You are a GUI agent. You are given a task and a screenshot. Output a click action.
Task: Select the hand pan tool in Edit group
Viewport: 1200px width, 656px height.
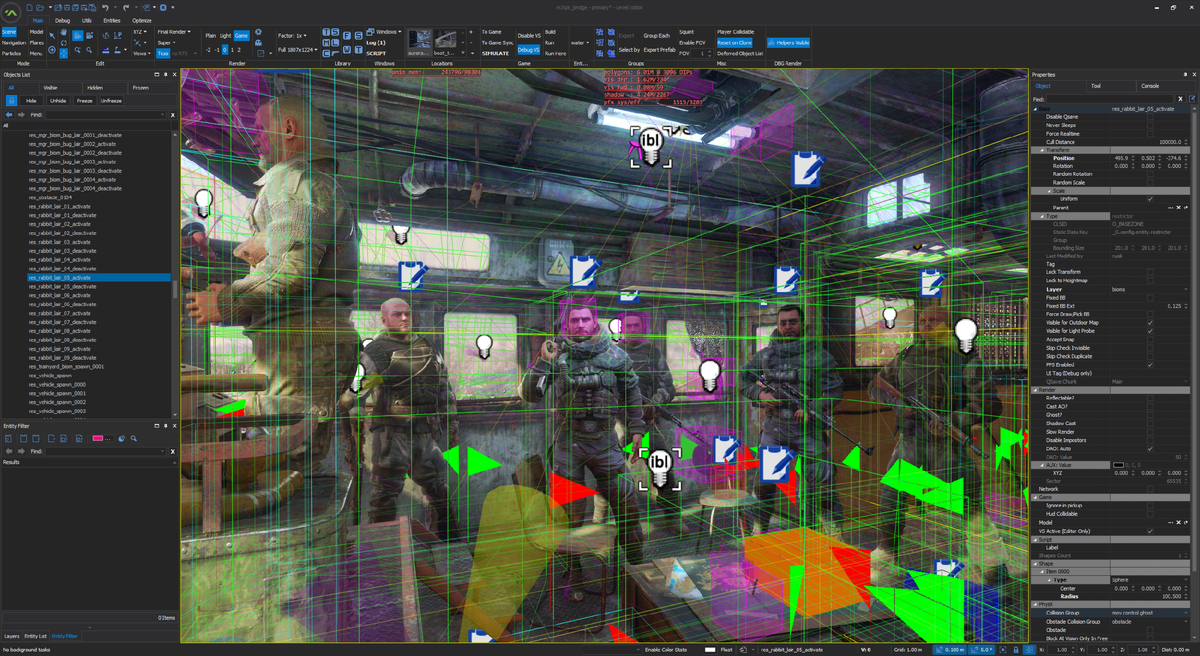click(63, 32)
